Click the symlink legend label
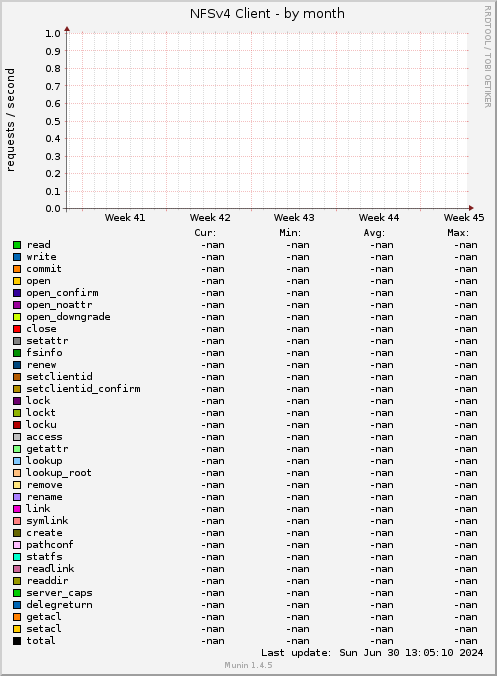This screenshot has height=676, width=497. 47,521
